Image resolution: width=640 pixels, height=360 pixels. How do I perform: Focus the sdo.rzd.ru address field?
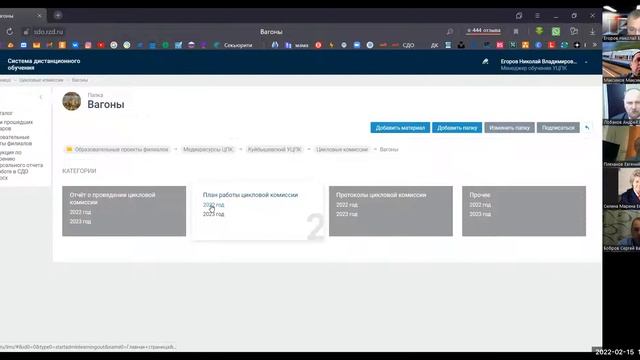click(48, 31)
